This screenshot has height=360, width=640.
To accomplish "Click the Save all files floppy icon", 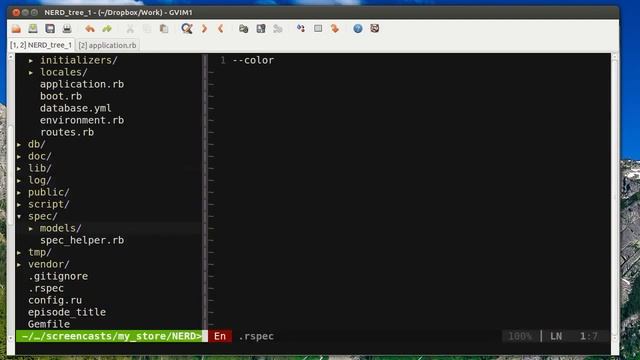I will pyautogui.click(x=50, y=29).
